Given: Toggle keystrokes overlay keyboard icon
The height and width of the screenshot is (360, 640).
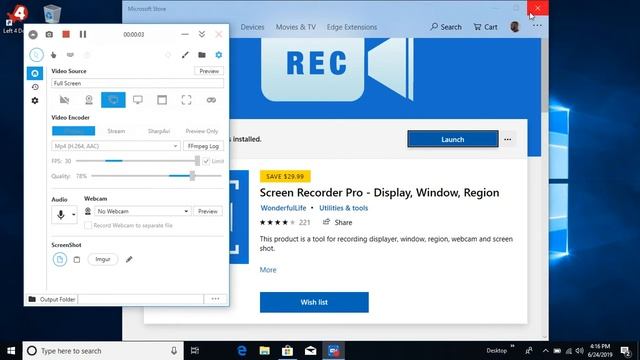Looking at the screenshot, I should 70,55.
